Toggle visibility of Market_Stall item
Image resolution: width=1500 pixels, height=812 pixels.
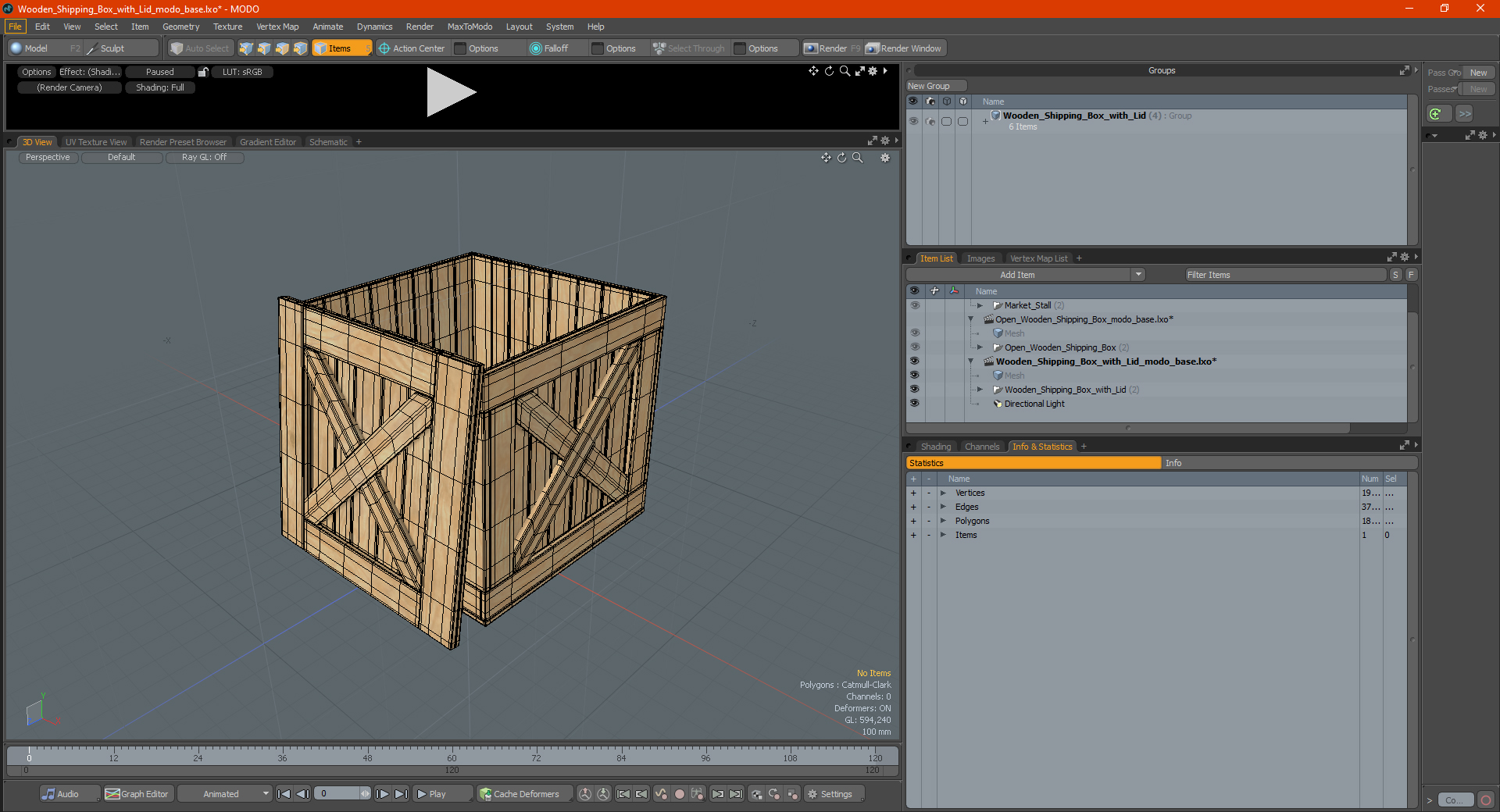[915, 305]
